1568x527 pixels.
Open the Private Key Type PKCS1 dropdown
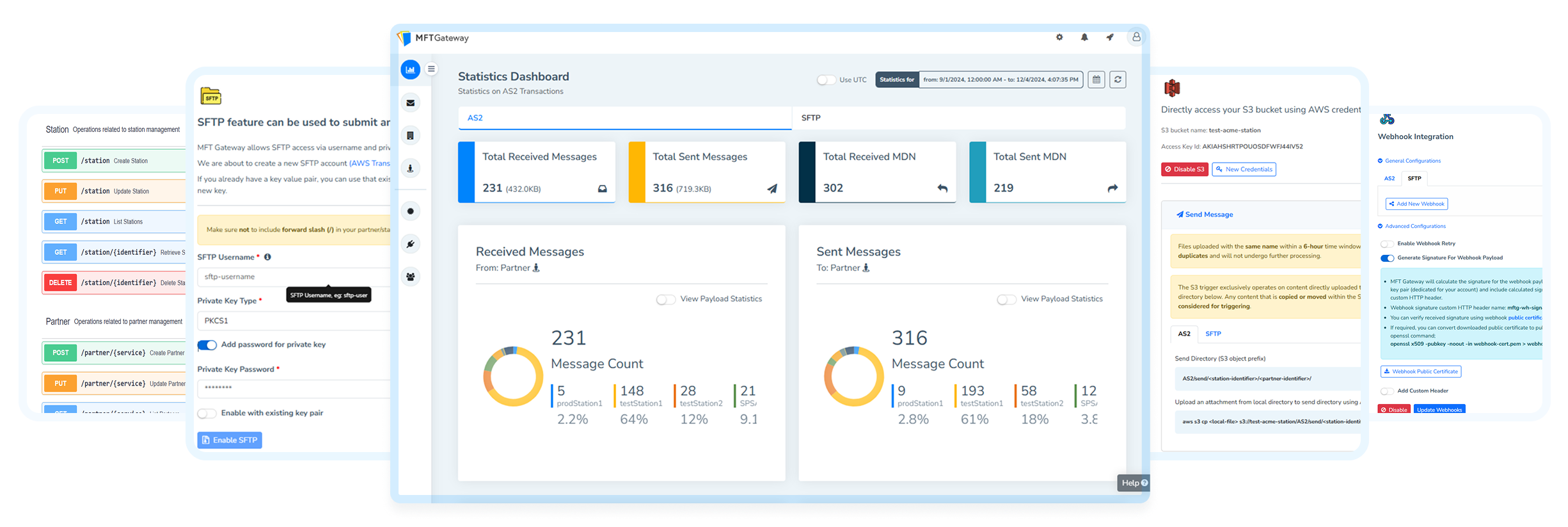294,321
